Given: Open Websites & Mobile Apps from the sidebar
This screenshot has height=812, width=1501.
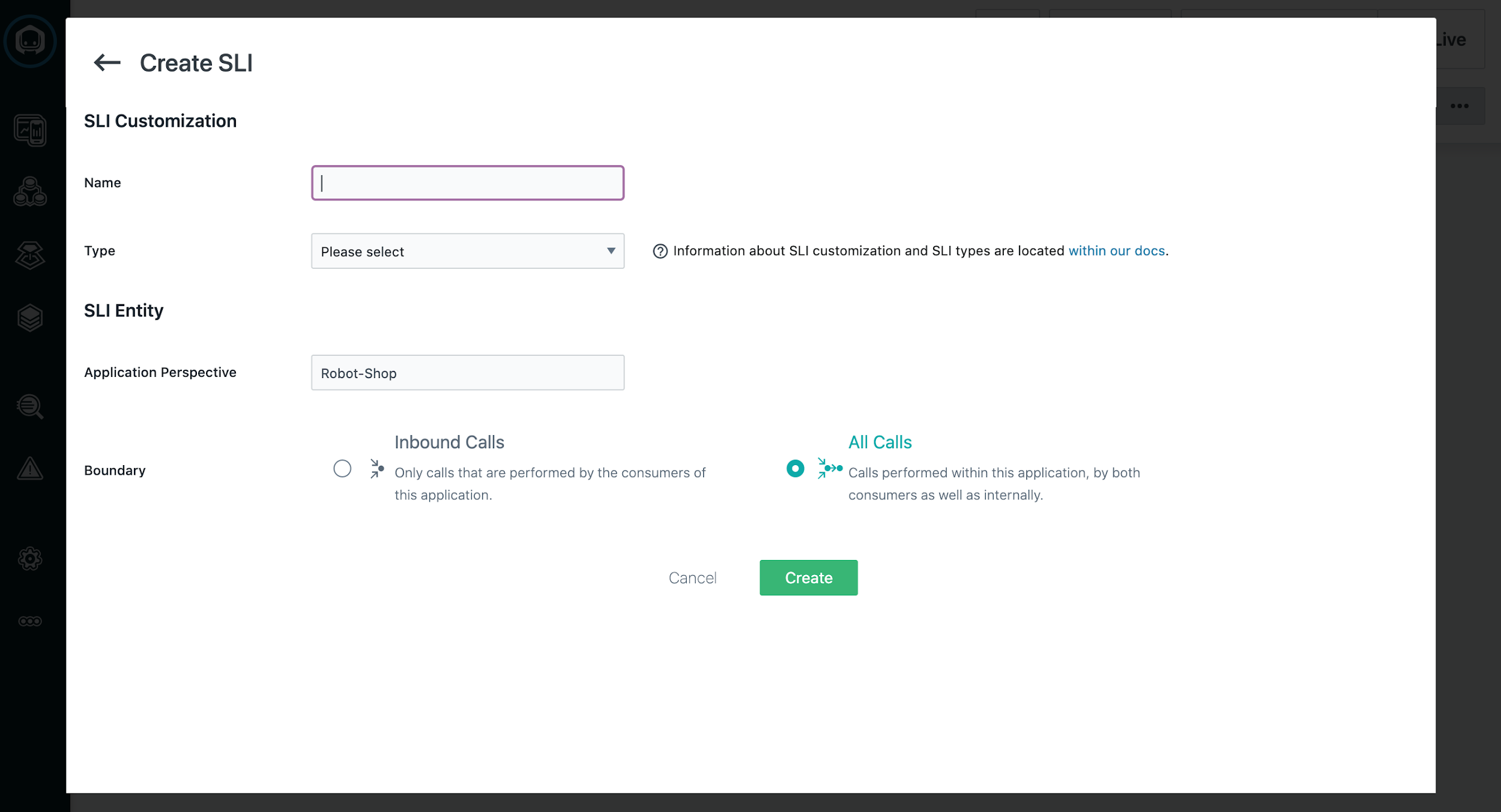Looking at the screenshot, I should [29, 131].
